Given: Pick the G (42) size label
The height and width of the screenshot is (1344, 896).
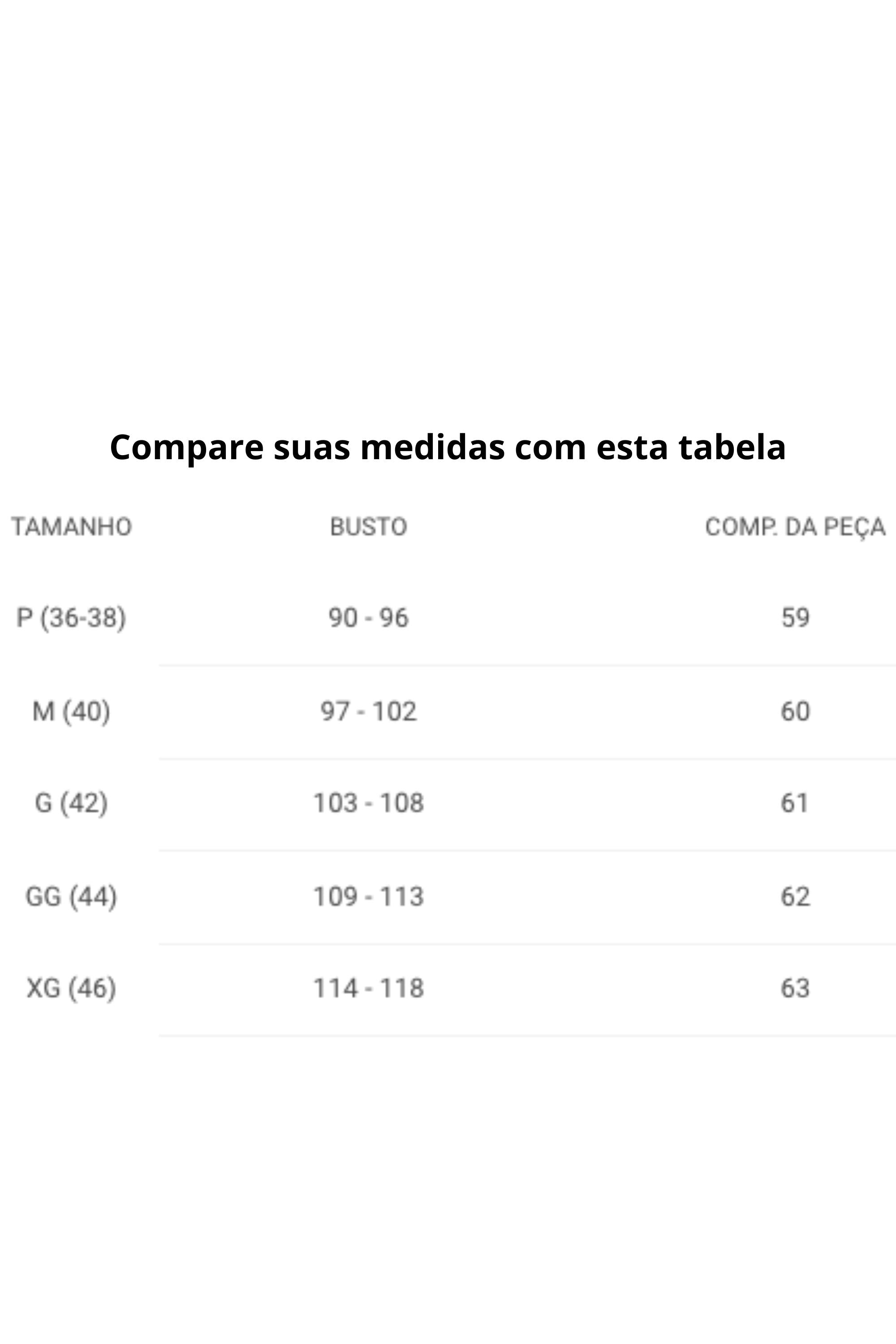Looking at the screenshot, I should point(71,803).
